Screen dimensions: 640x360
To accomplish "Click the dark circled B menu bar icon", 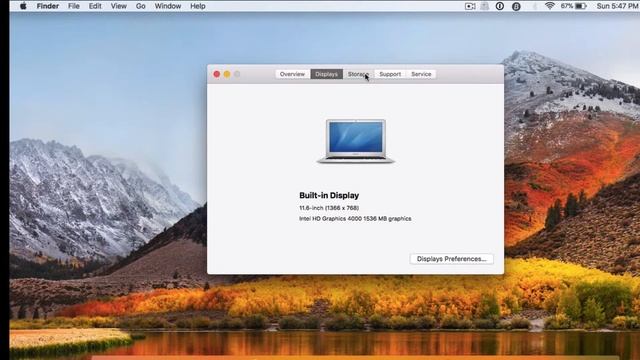I will pyautogui.click(x=516, y=6).
